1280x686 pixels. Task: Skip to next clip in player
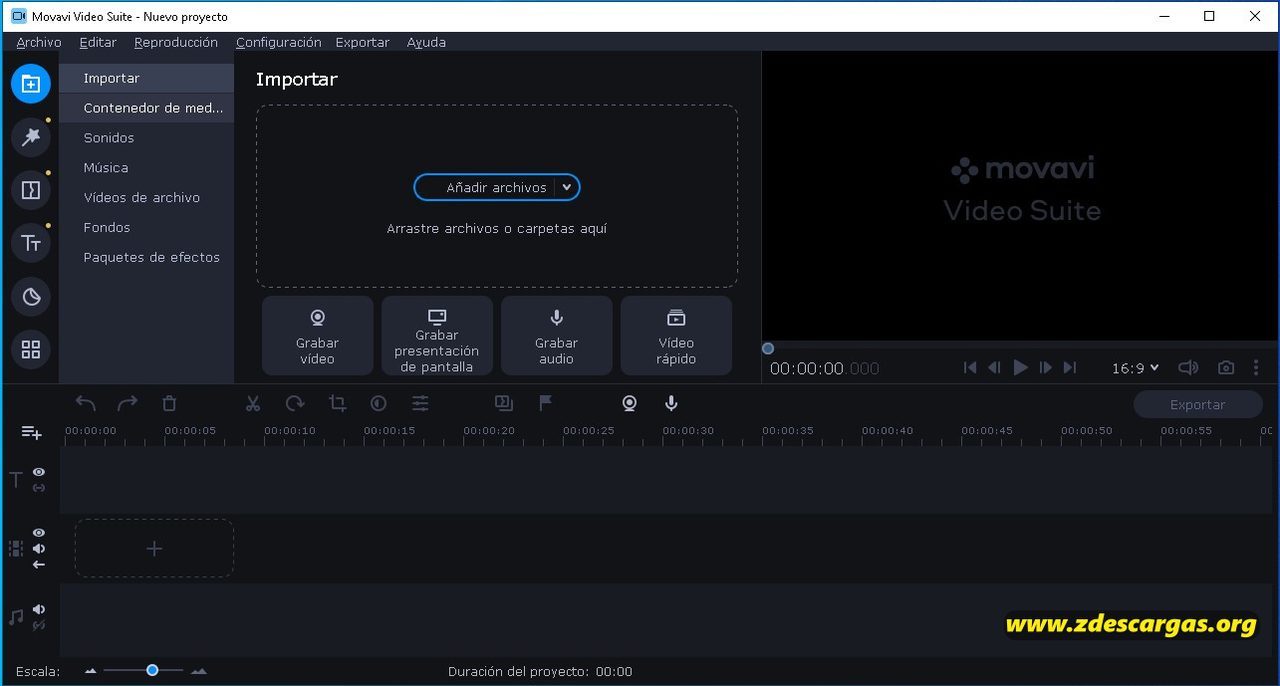click(1070, 367)
